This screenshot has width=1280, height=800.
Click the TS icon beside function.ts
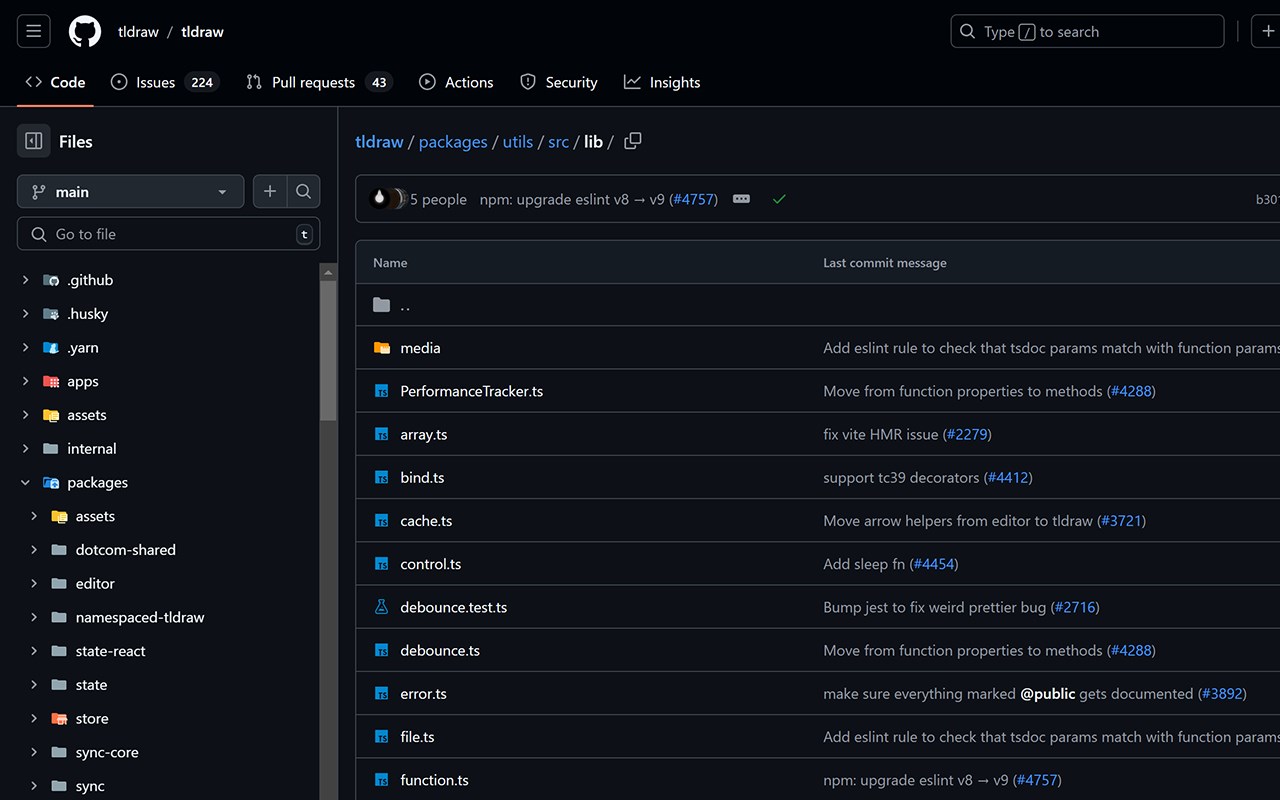pos(381,780)
